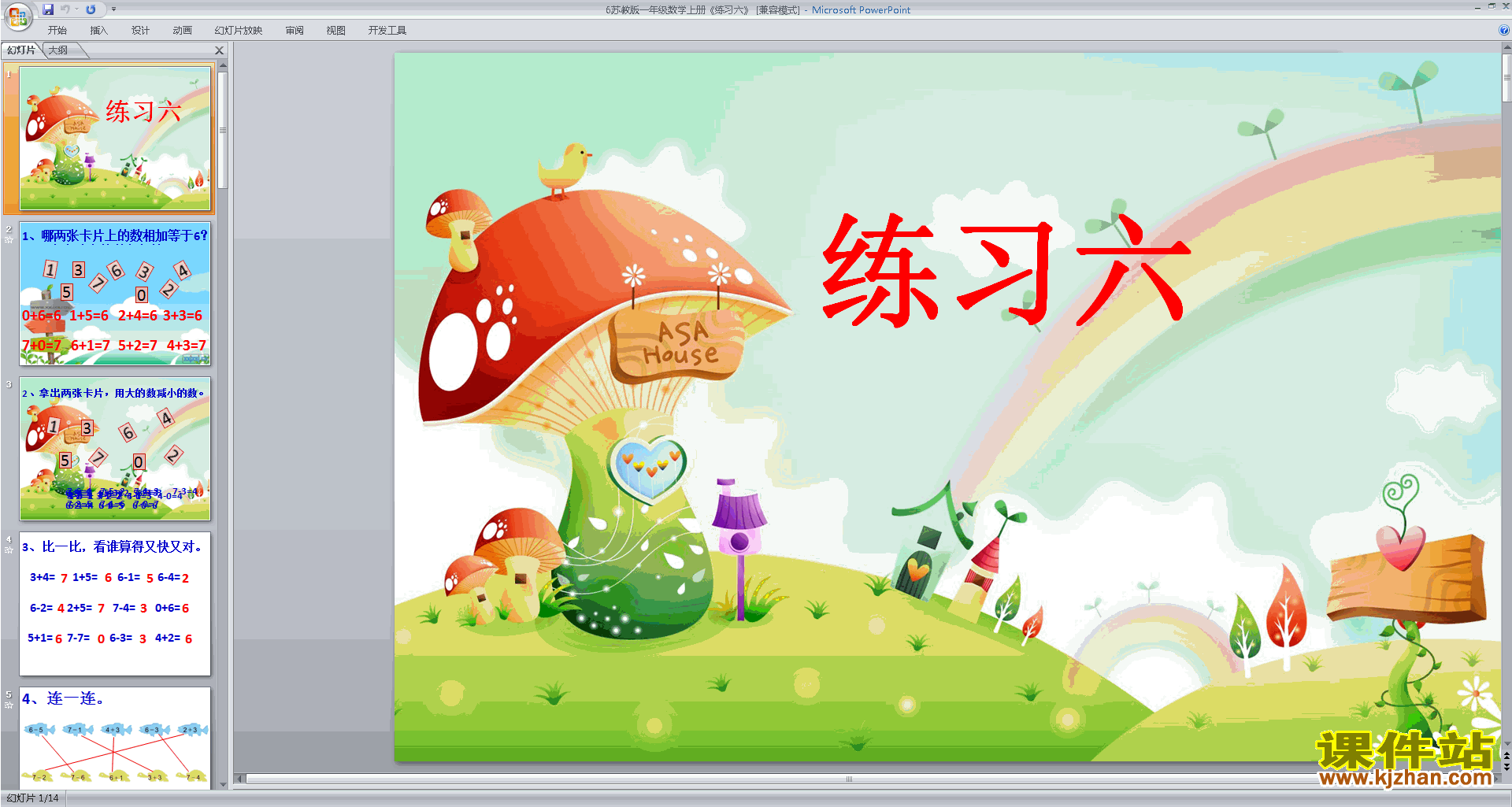The width and height of the screenshot is (1512, 807).
Task: Click the ASA House sign on mushroom
Action: pyautogui.click(x=679, y=345)
